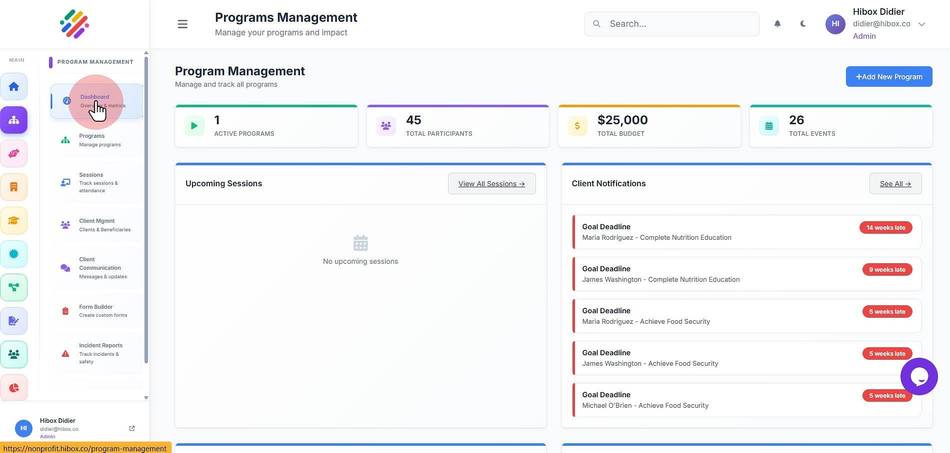Viewport: 950px width, 453px height.
Task: Click the calendar icon for Total Events
Action: (x=769, y=126)
